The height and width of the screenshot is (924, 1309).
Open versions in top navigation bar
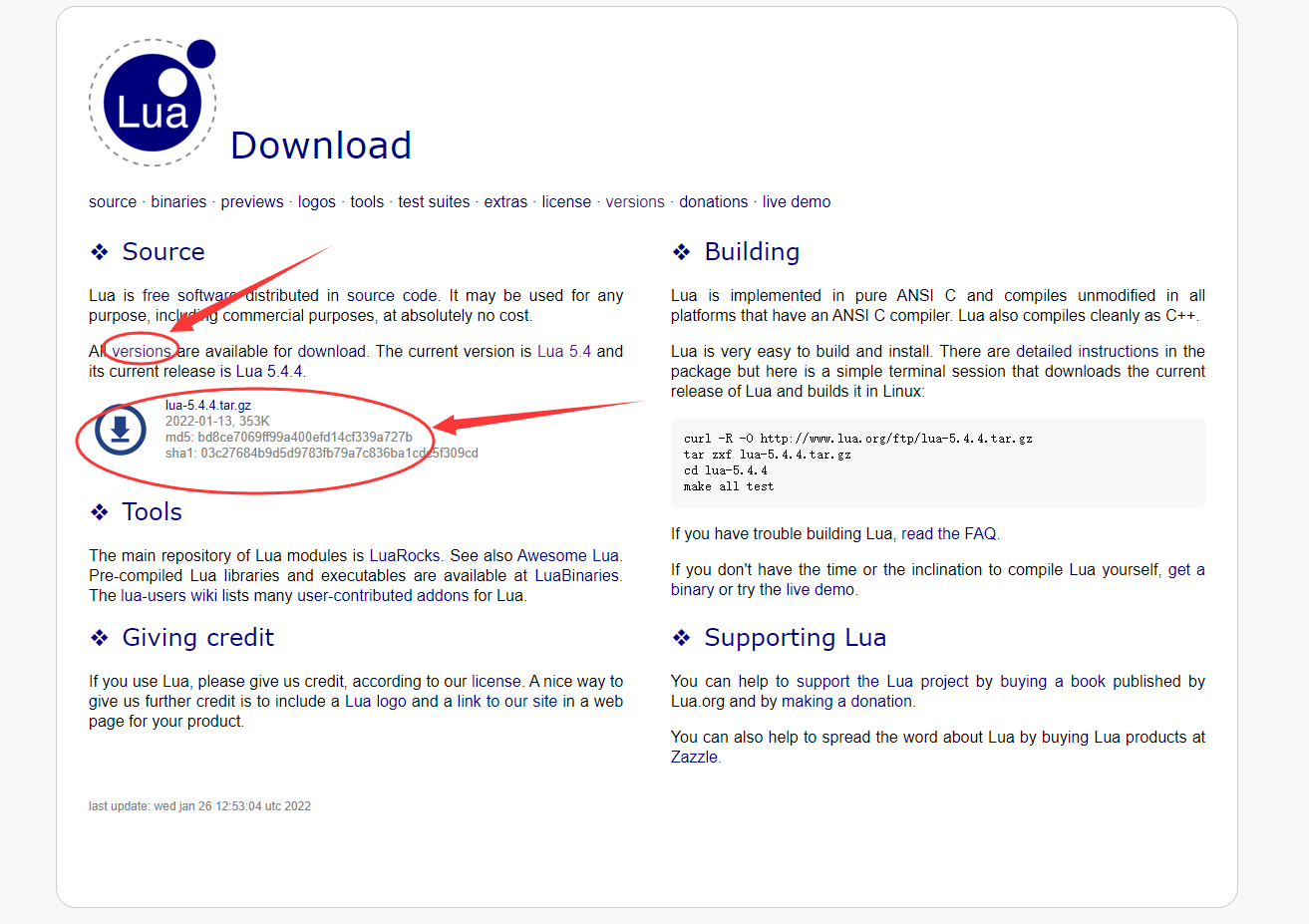635,201
